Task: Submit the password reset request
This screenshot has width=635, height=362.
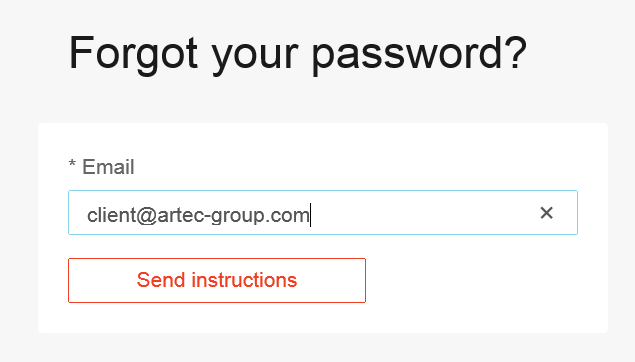Action: point(217,280)
